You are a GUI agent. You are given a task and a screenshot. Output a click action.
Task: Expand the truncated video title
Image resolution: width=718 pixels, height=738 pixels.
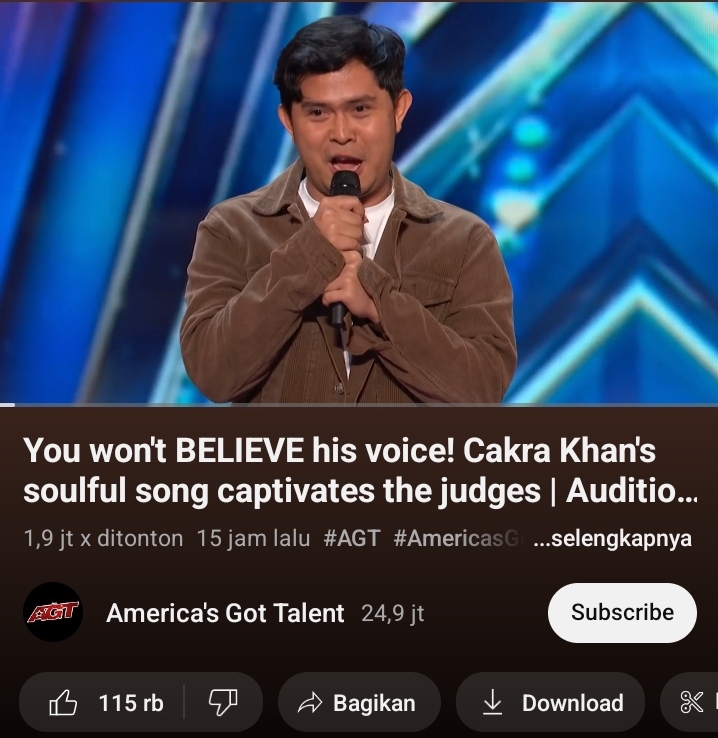360,471
